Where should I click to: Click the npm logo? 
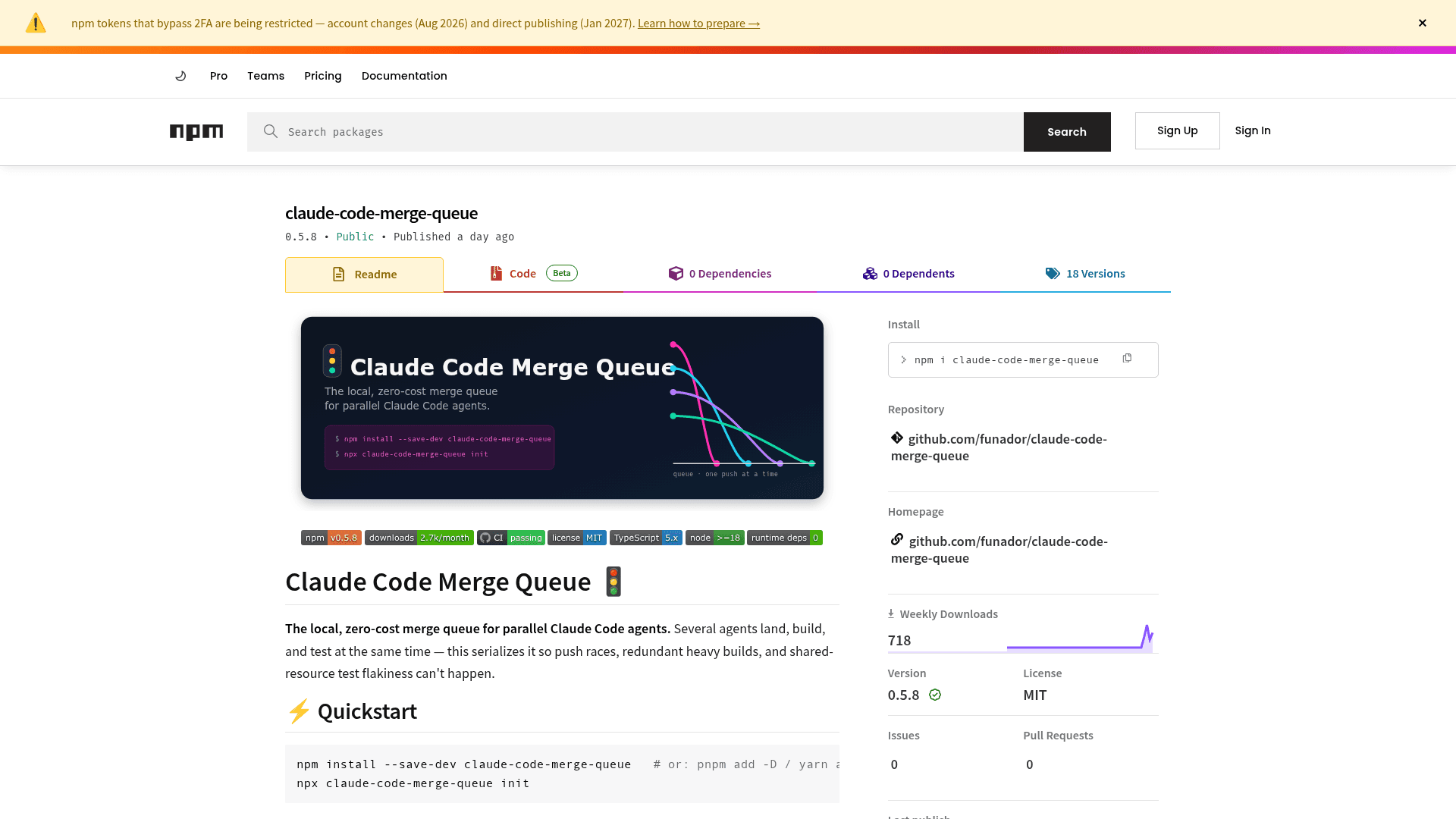(x=196, y=132)
